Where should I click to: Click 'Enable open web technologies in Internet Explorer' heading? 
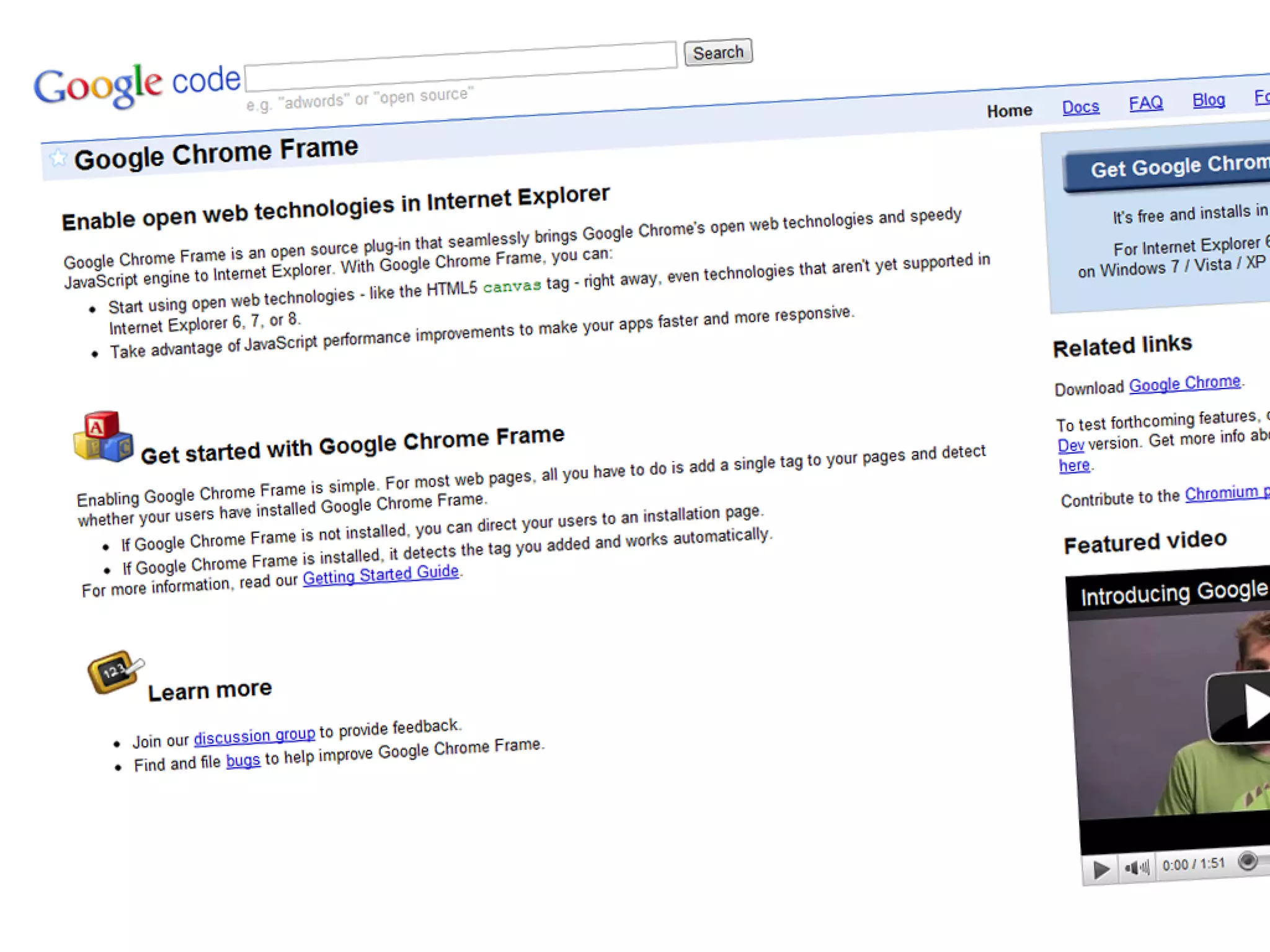pos(335,208)
